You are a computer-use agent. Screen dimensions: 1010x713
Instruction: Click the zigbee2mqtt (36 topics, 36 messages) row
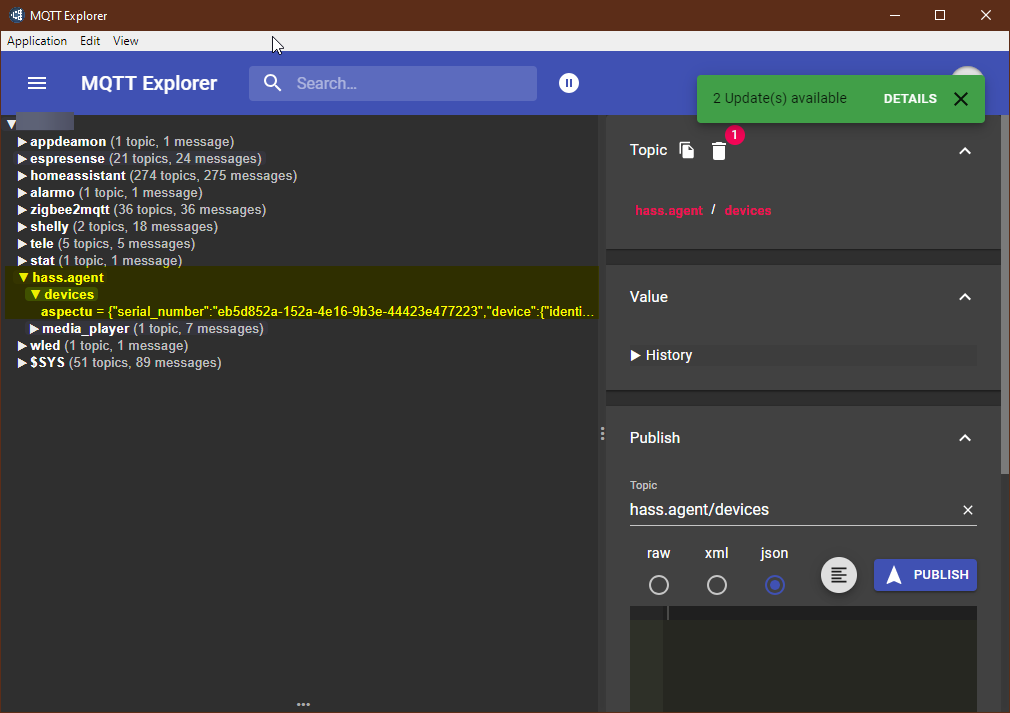(x=148, y=210)
